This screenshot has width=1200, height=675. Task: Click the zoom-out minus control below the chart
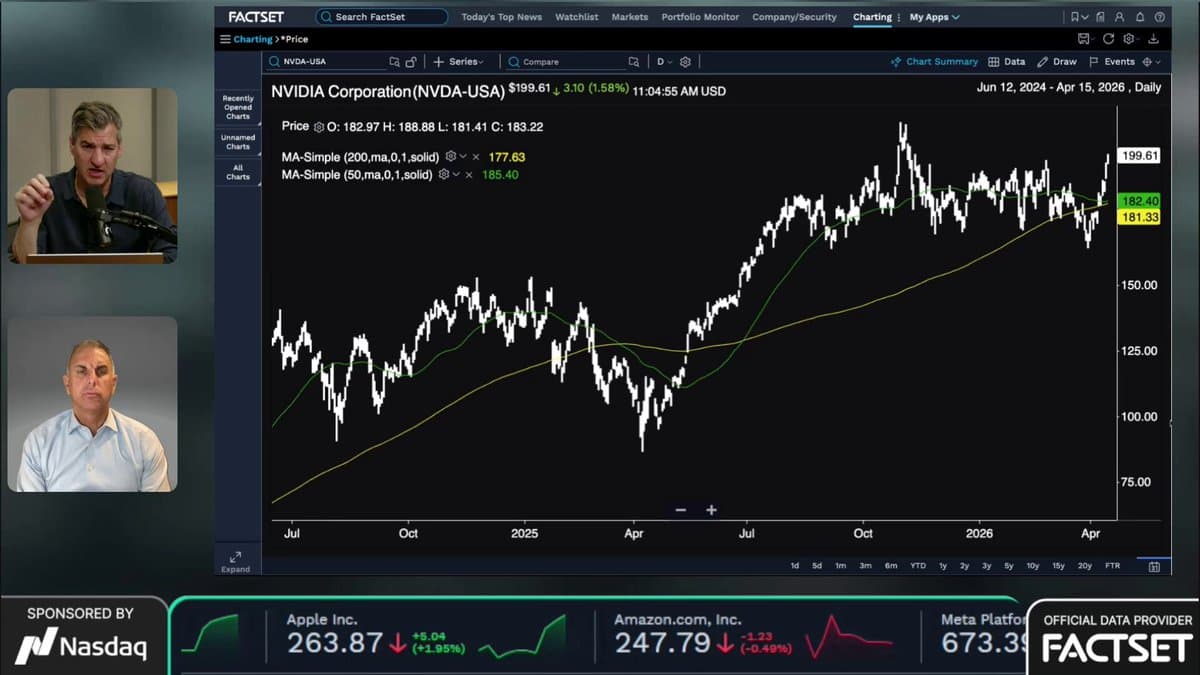pos(680,510)
